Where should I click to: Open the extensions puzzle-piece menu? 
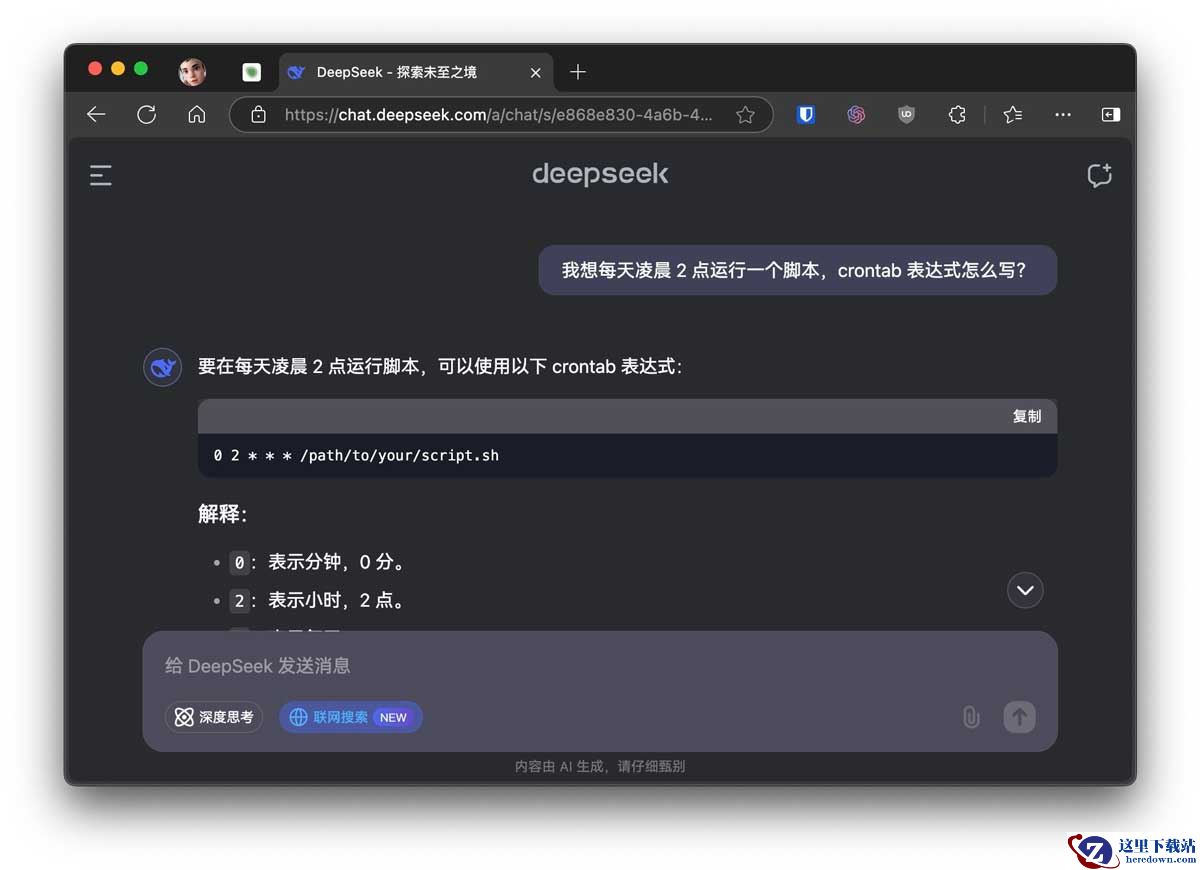[x=957, y=115]
